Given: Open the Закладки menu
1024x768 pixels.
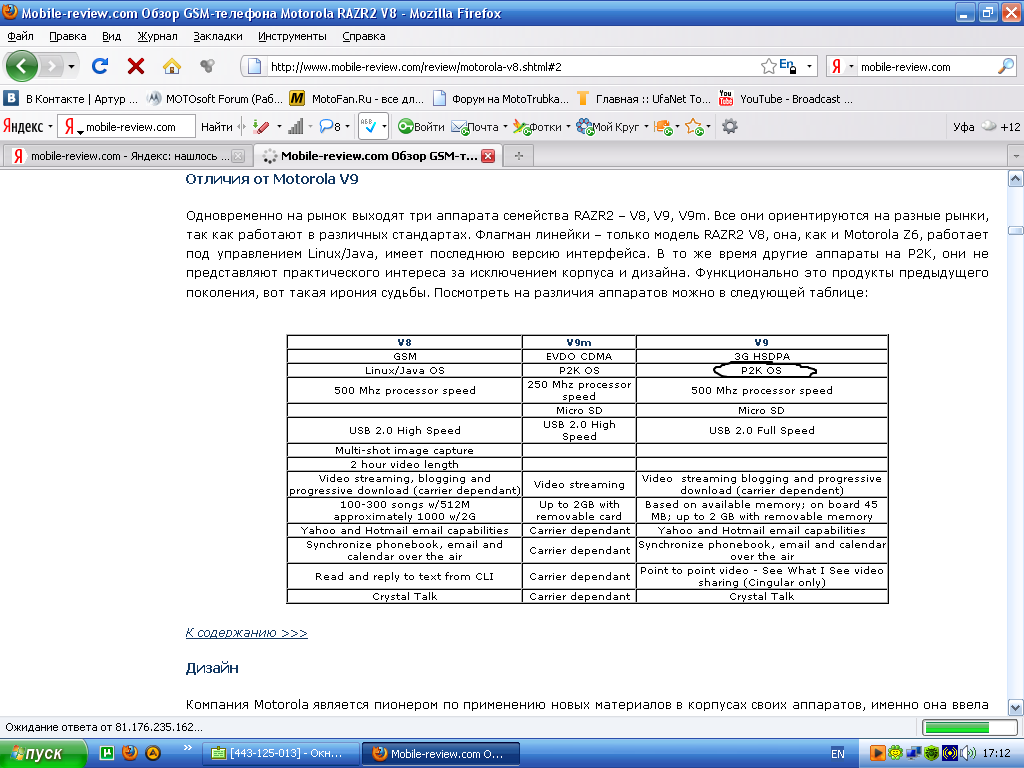Looking at the screenshot, I should (217, 37).
